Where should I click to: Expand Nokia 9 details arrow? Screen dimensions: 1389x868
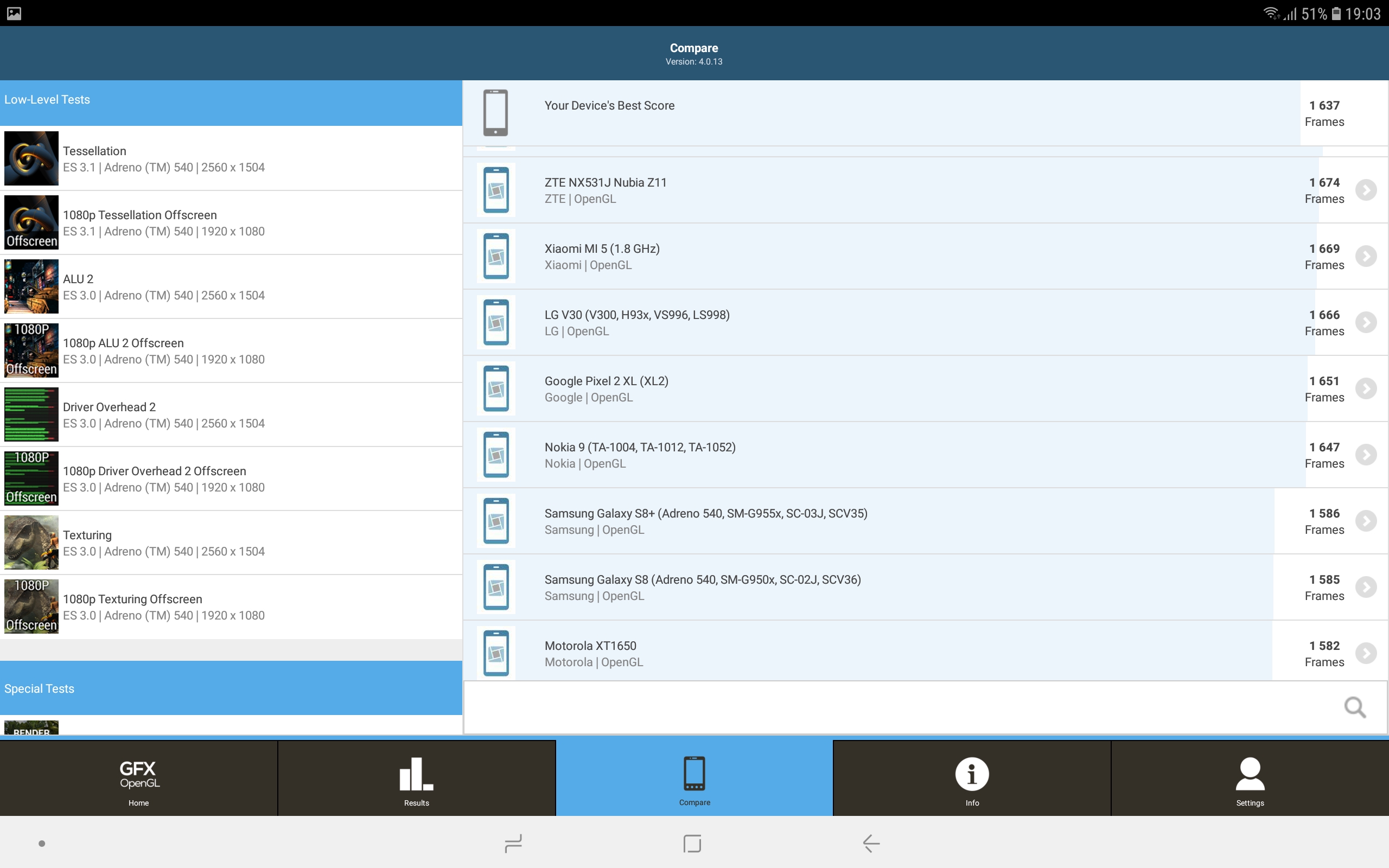click(x=1366, y=455)
